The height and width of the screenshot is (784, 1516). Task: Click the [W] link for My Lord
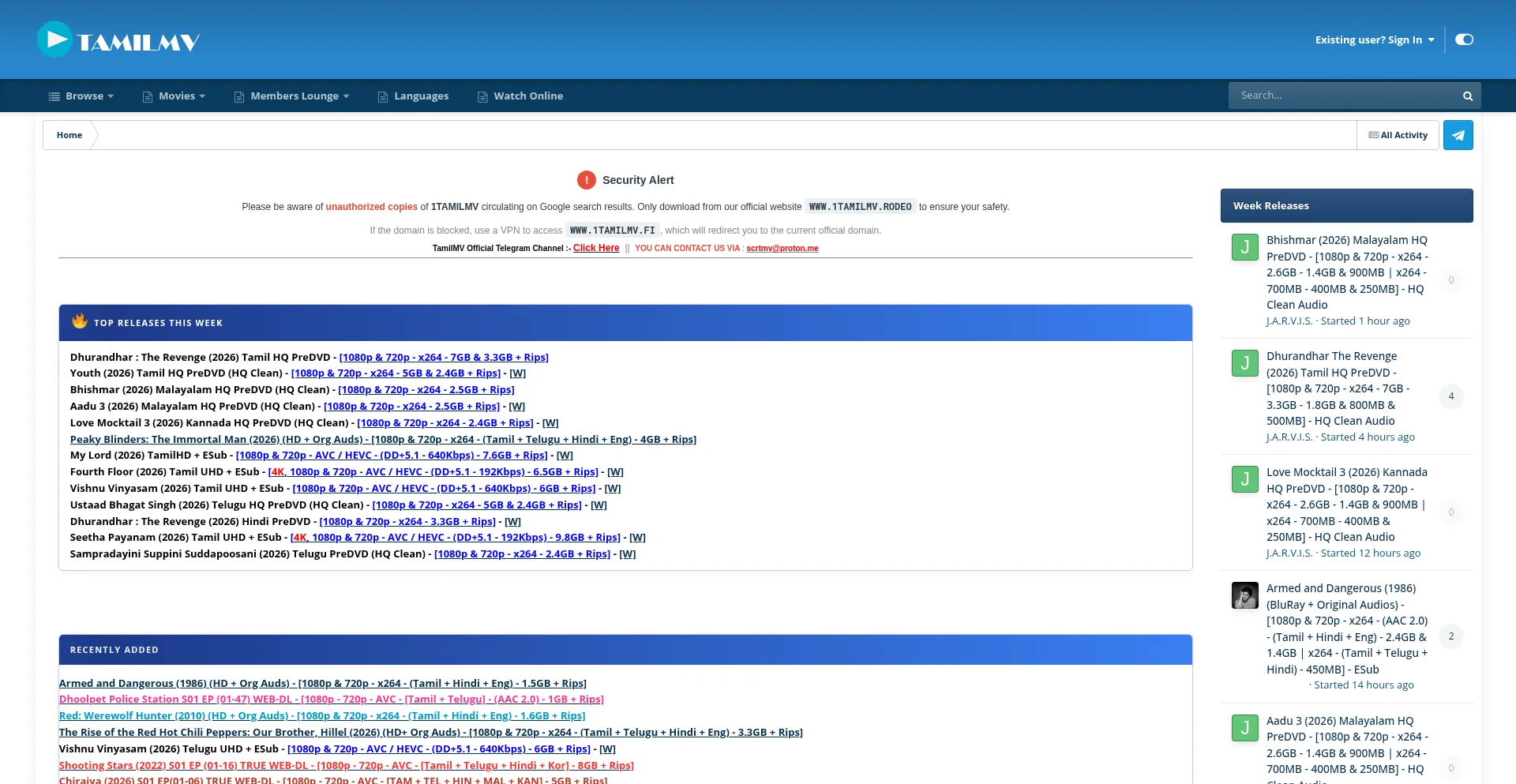pos(565,456)
